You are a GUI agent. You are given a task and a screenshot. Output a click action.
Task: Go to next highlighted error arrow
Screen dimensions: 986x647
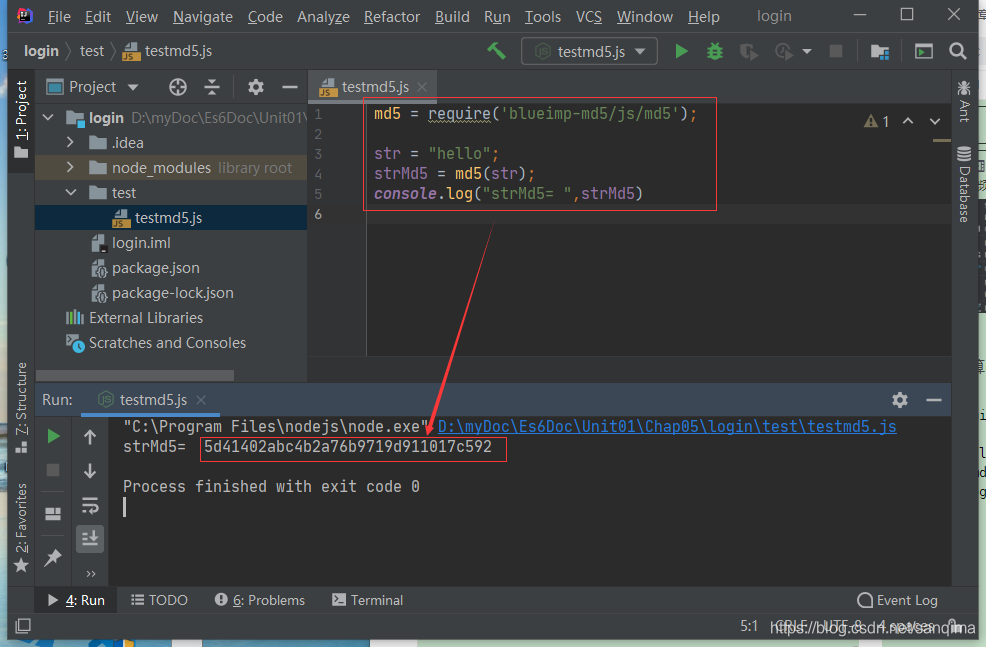935,121
